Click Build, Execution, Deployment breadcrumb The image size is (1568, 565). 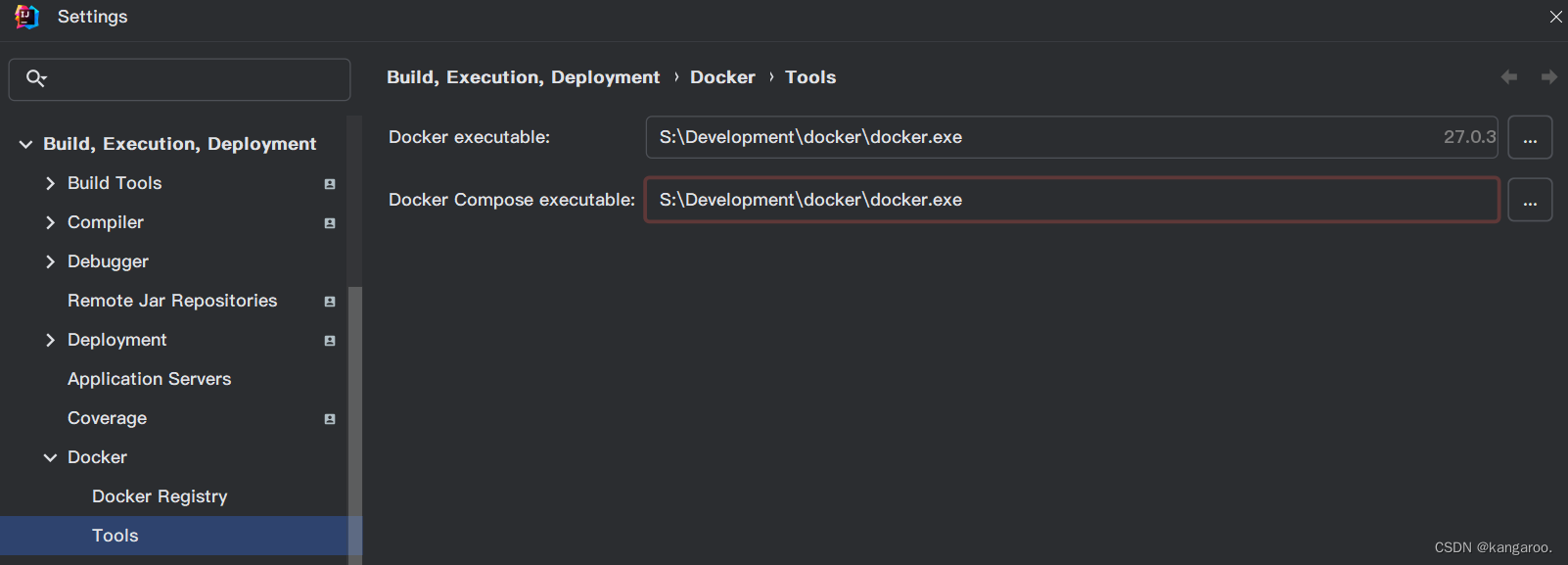[x=523, y=77]
